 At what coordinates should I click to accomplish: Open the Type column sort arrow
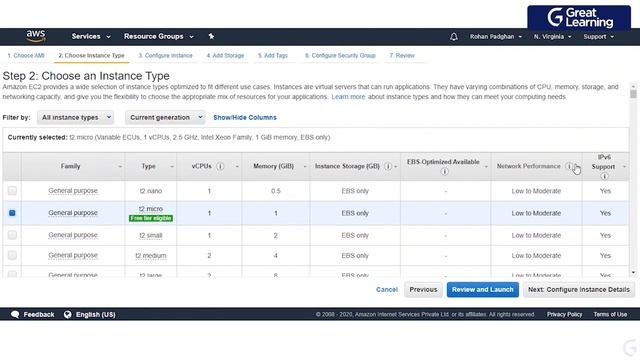(x=172, y=167)
